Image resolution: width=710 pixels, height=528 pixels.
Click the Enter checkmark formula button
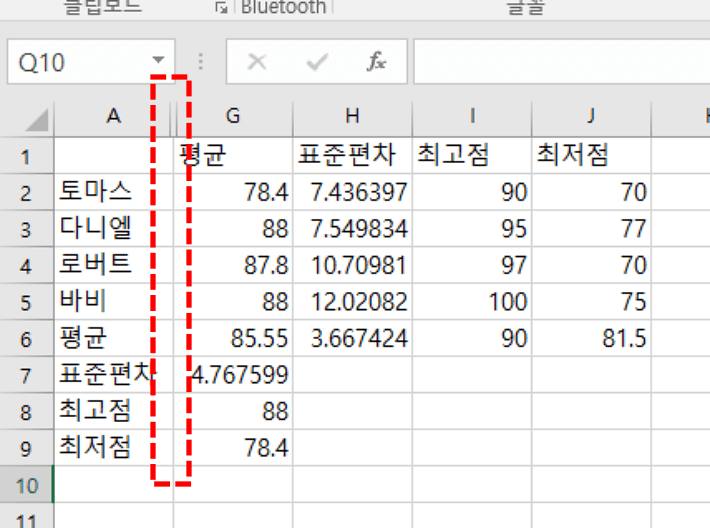[317, 62]
